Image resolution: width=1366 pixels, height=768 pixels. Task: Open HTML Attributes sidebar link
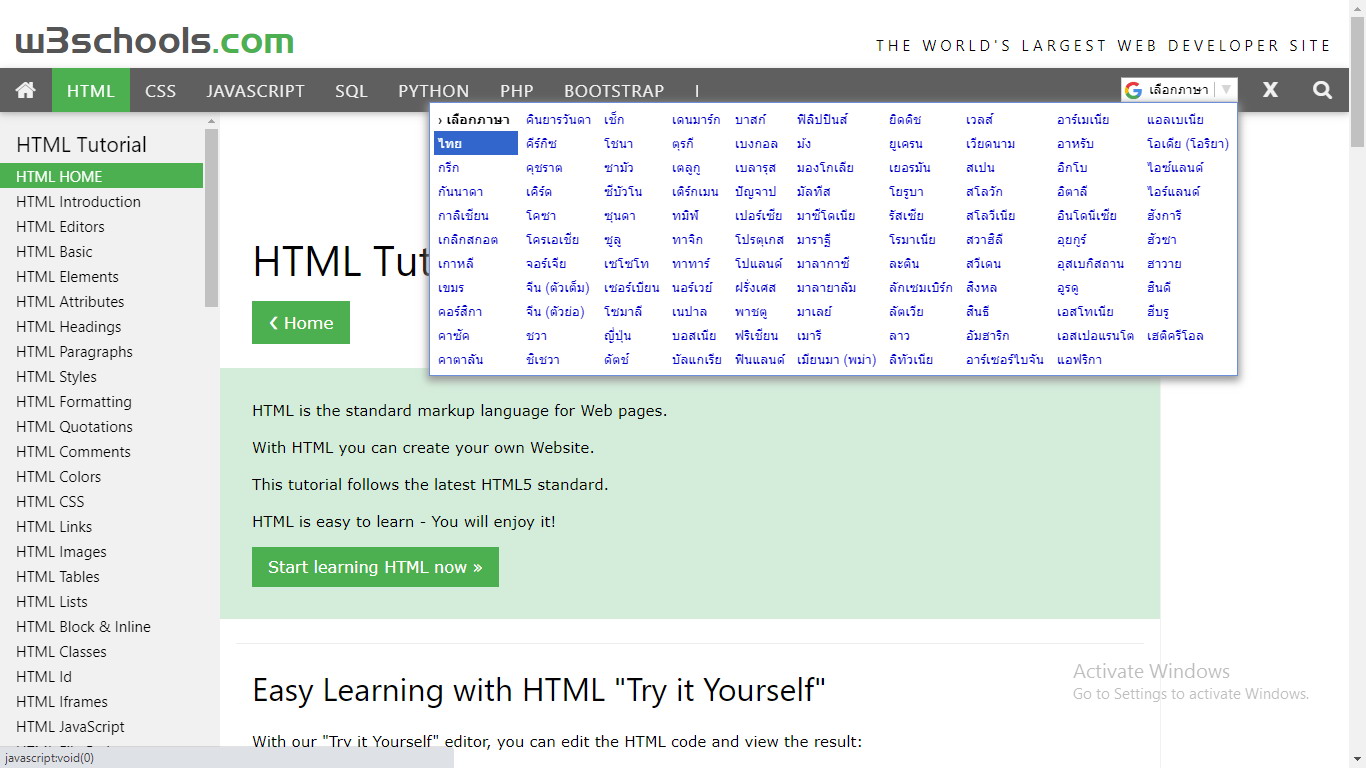[70, 301]
